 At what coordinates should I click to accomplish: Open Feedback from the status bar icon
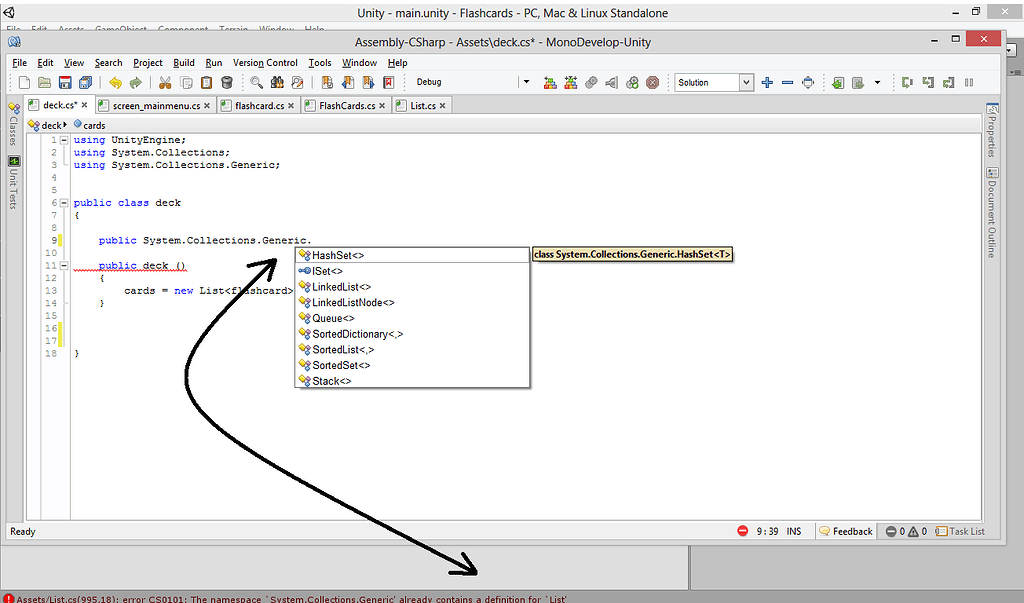[x=845, y=531]
